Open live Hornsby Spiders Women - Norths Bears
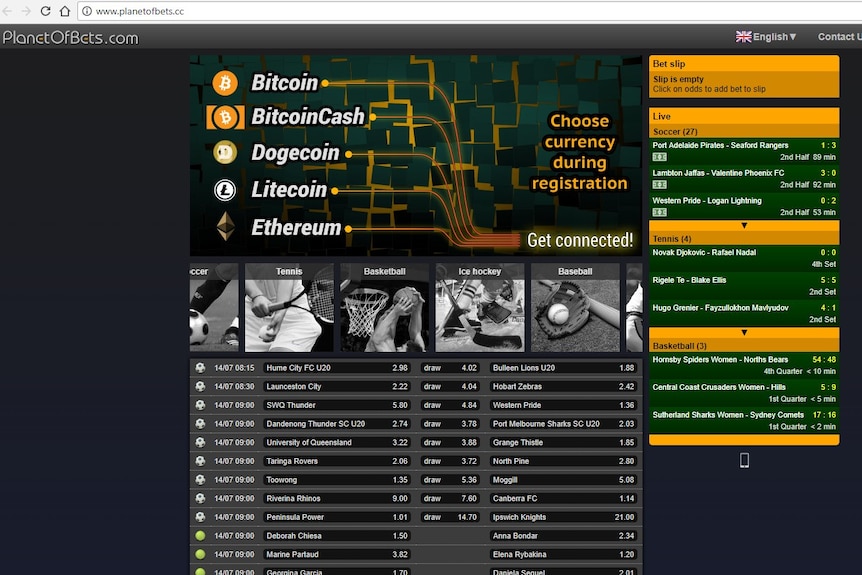Screen dimensions: 862x575 (x=744, y=366)
